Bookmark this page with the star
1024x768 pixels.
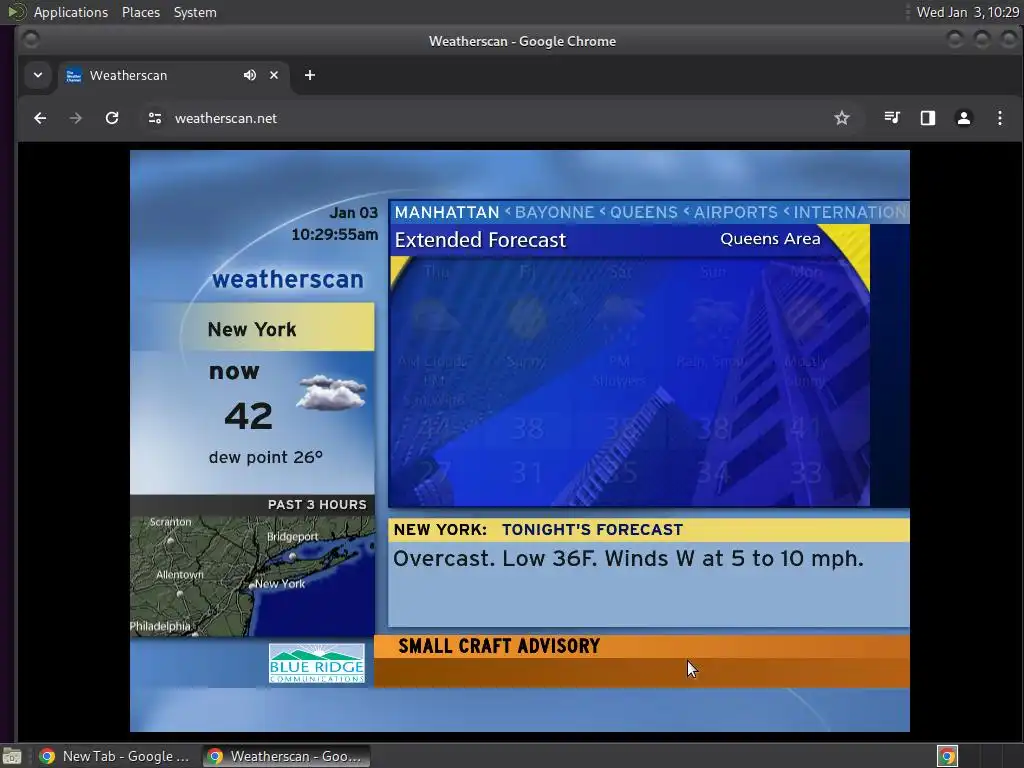click(842, 118)
